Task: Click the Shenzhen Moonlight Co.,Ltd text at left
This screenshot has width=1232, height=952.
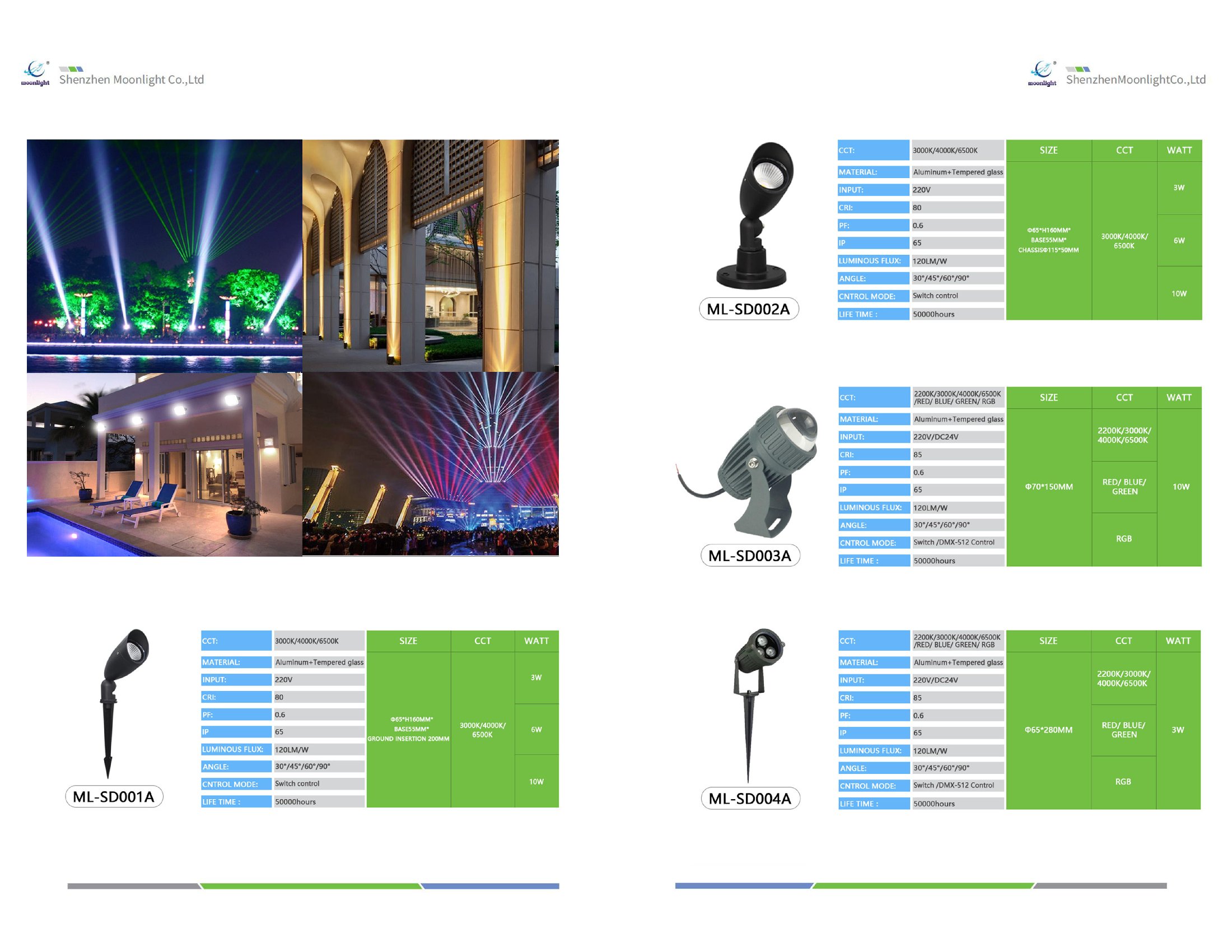Action: tap(132, 80)
